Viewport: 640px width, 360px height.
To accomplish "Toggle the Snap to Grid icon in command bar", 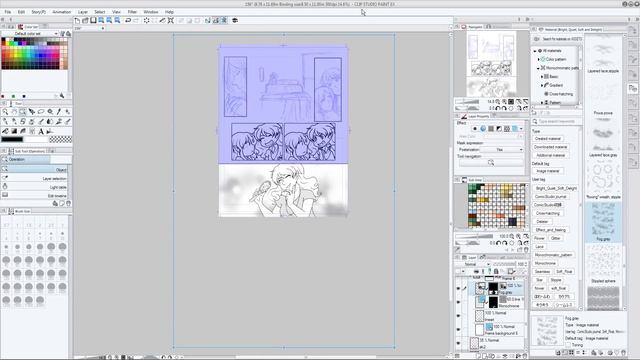I will pos(224,20).
